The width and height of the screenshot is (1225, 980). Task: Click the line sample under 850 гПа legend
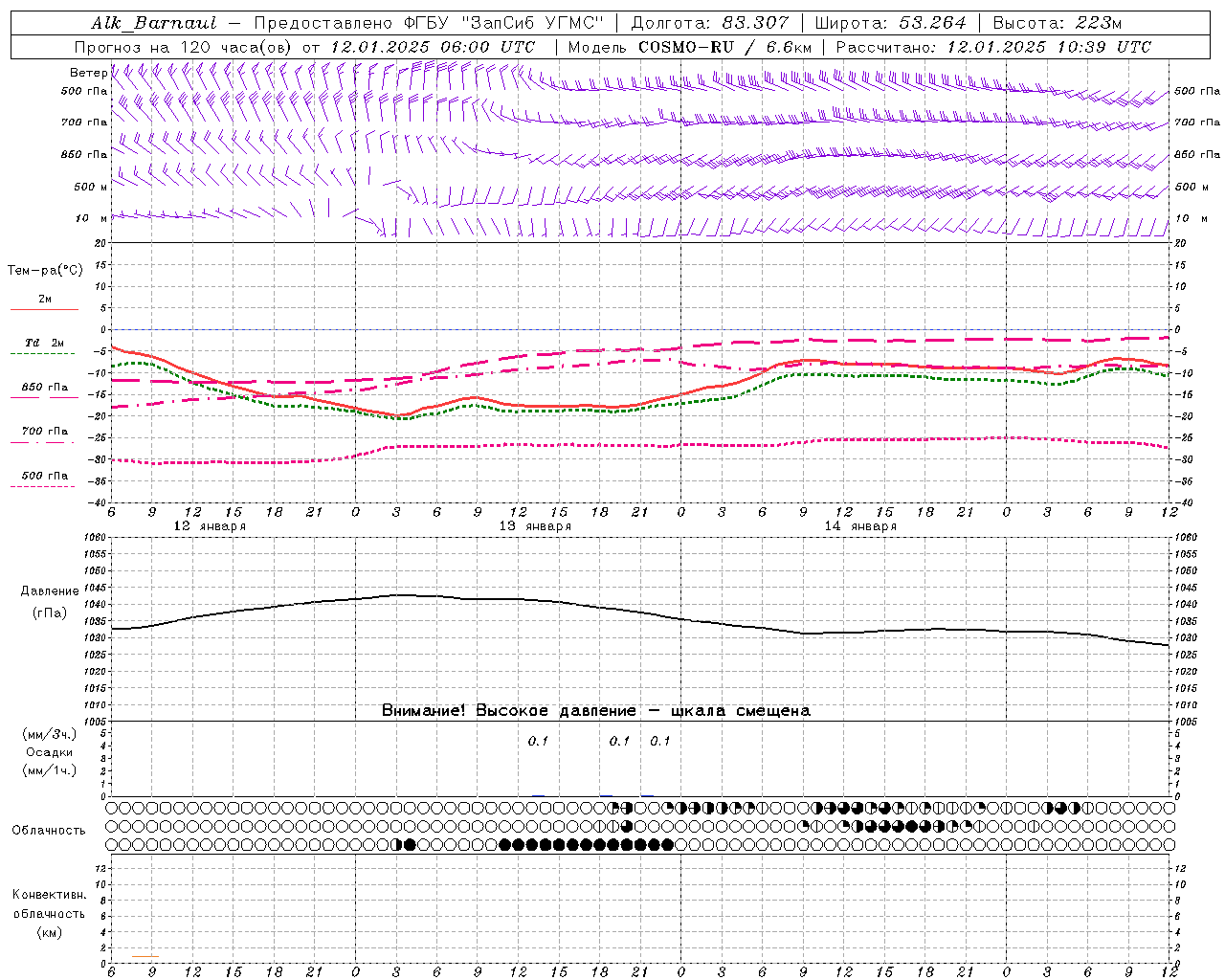(x=43, y=398)
